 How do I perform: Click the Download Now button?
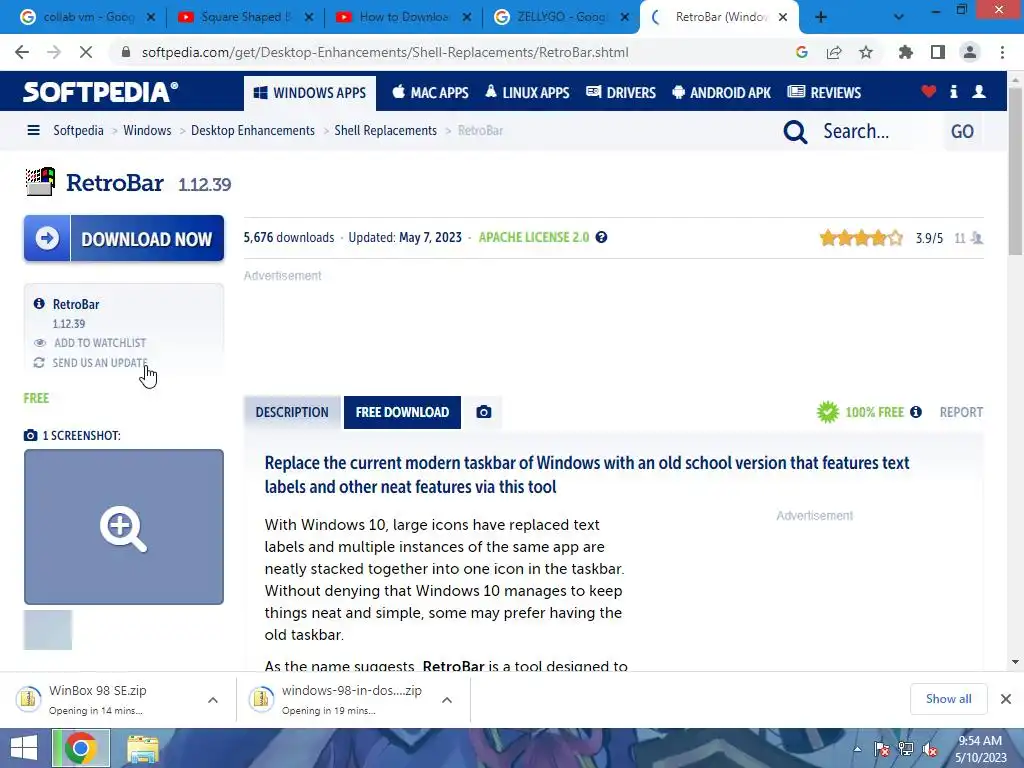pyautogui.click(x=124, y=238)
